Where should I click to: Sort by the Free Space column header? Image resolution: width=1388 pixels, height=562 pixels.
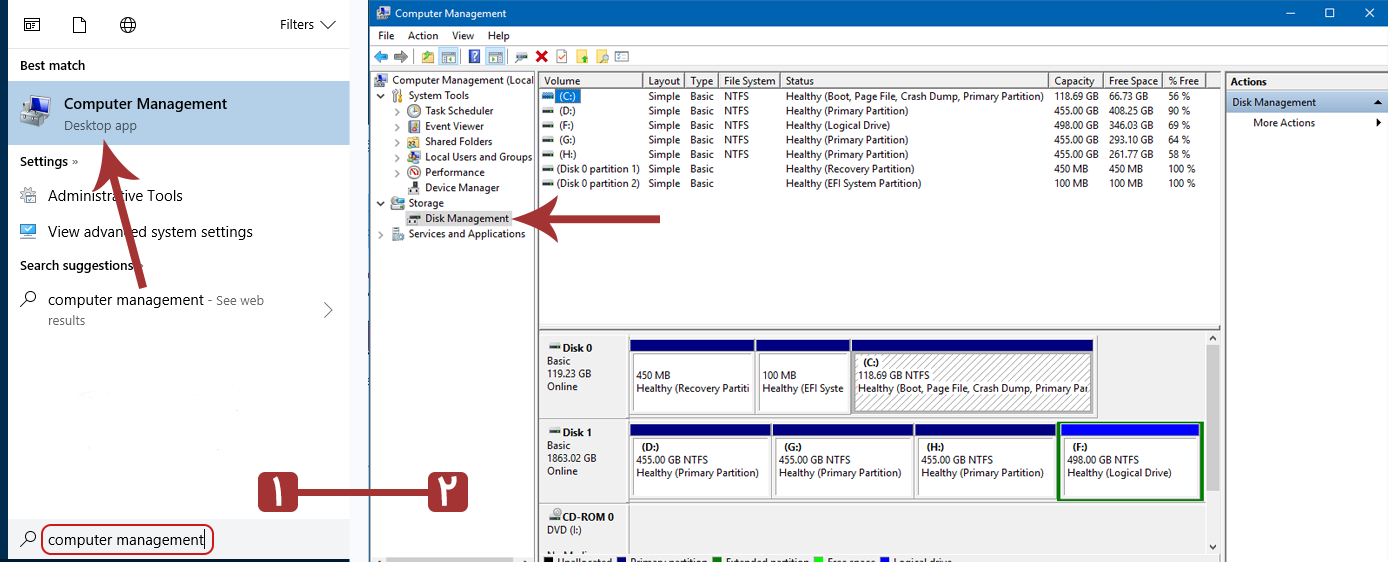tap(1133, 81)
